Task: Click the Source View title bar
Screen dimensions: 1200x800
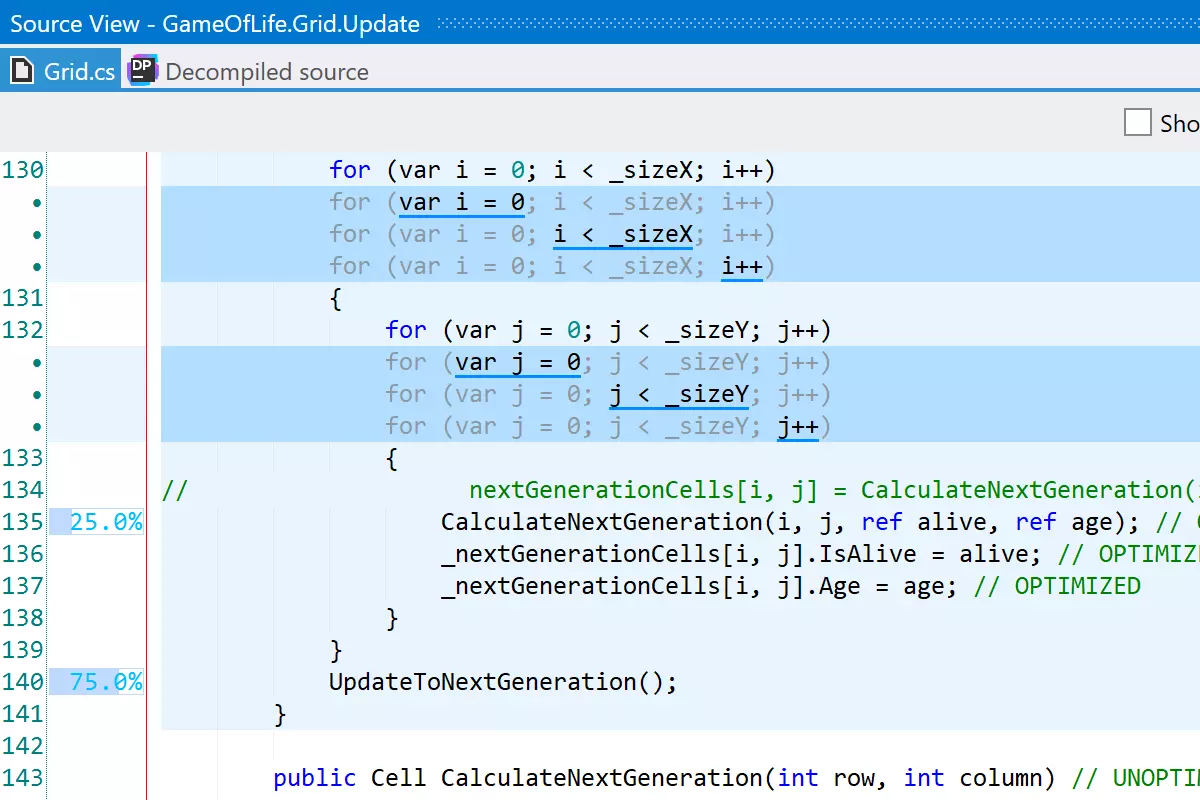Action: (x=215, y=24)
